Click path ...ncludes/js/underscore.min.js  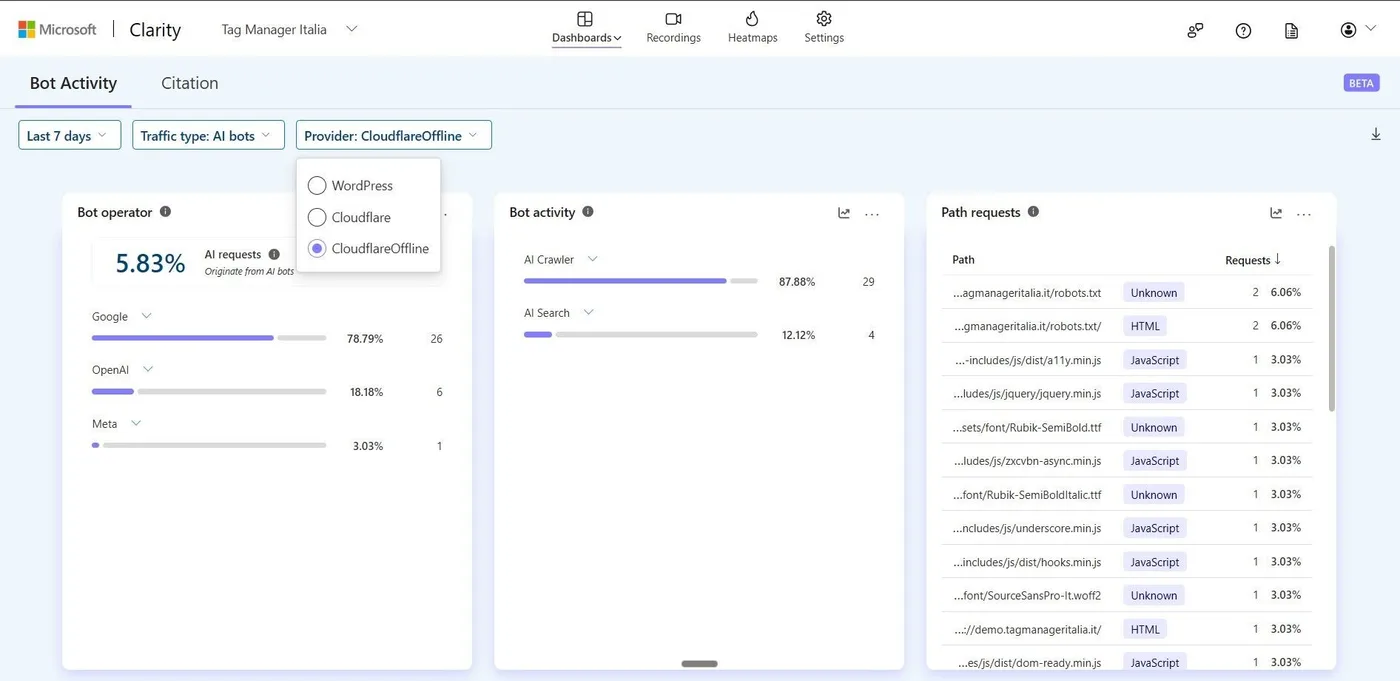tap(1027, 528)
